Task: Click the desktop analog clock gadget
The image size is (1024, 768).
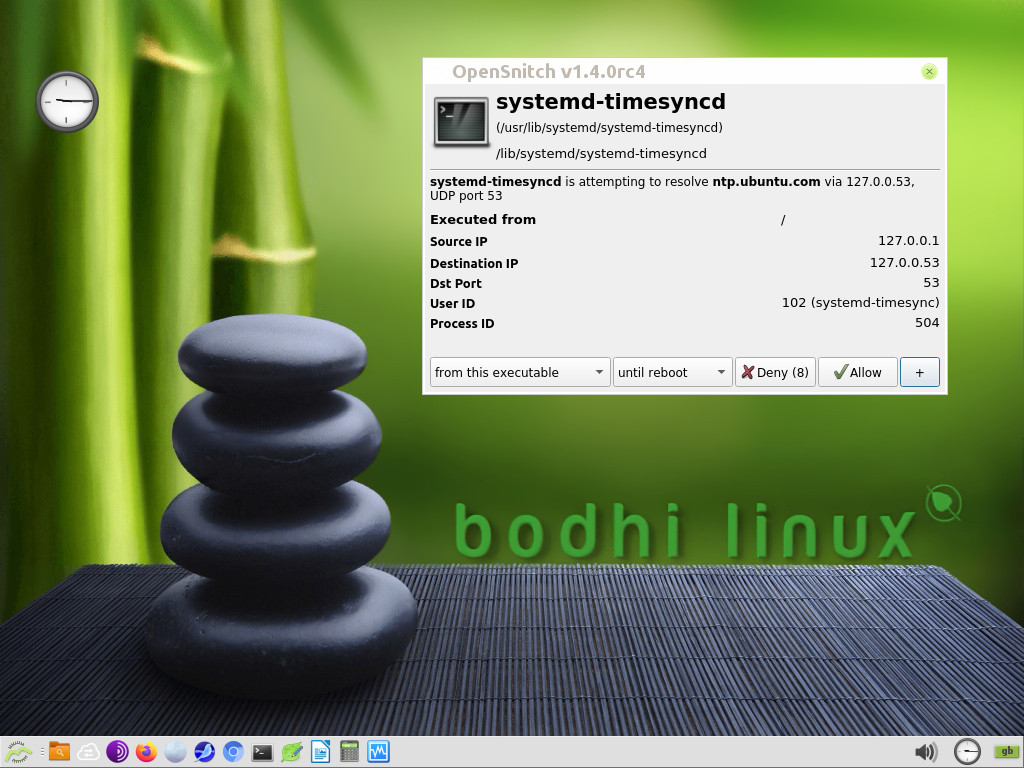Action: coord(67,101)
